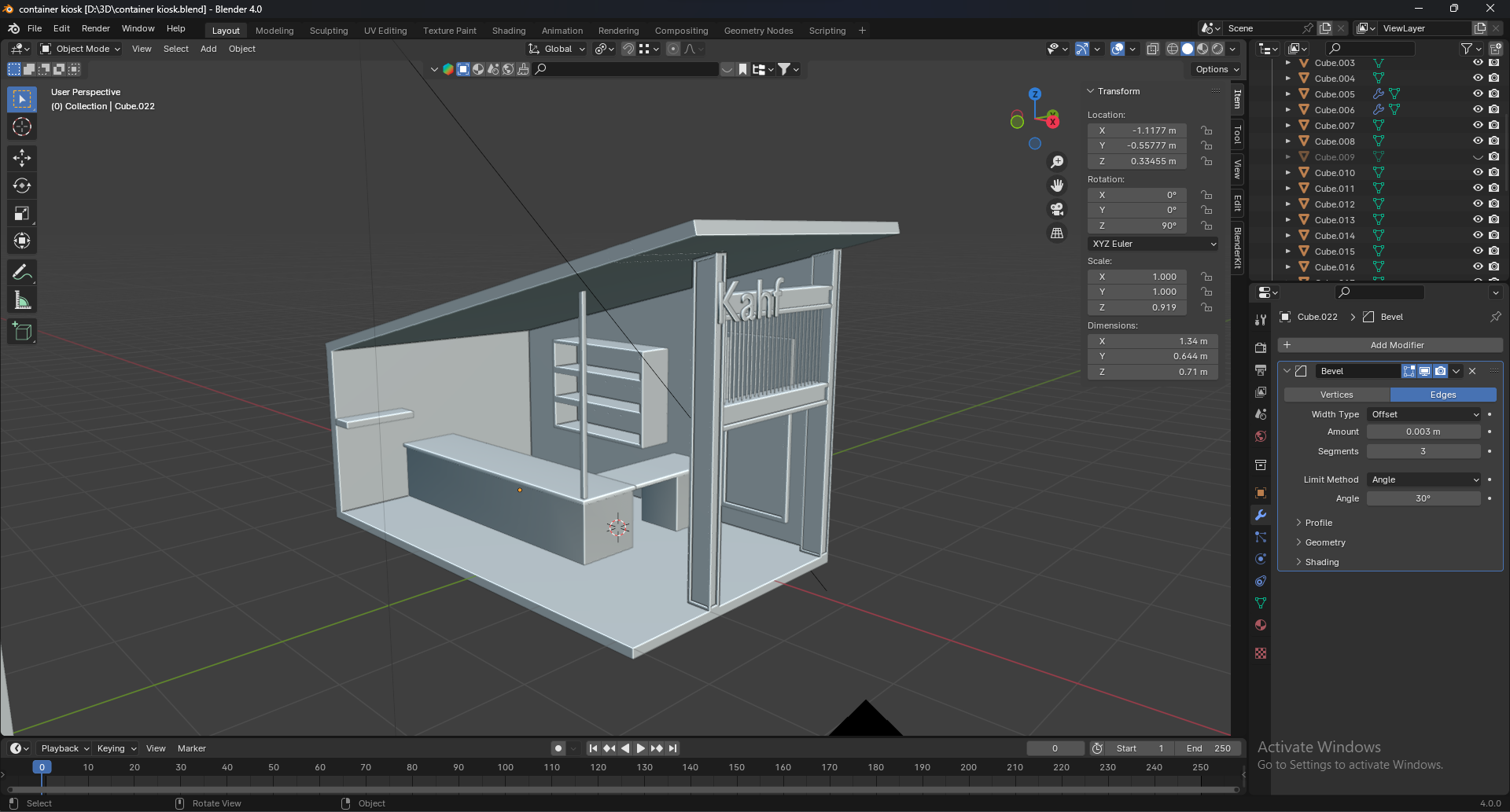Viewport: 1510px width, 812px height.
Task: Activate the Scale tool
Action: tap(22, 213)
